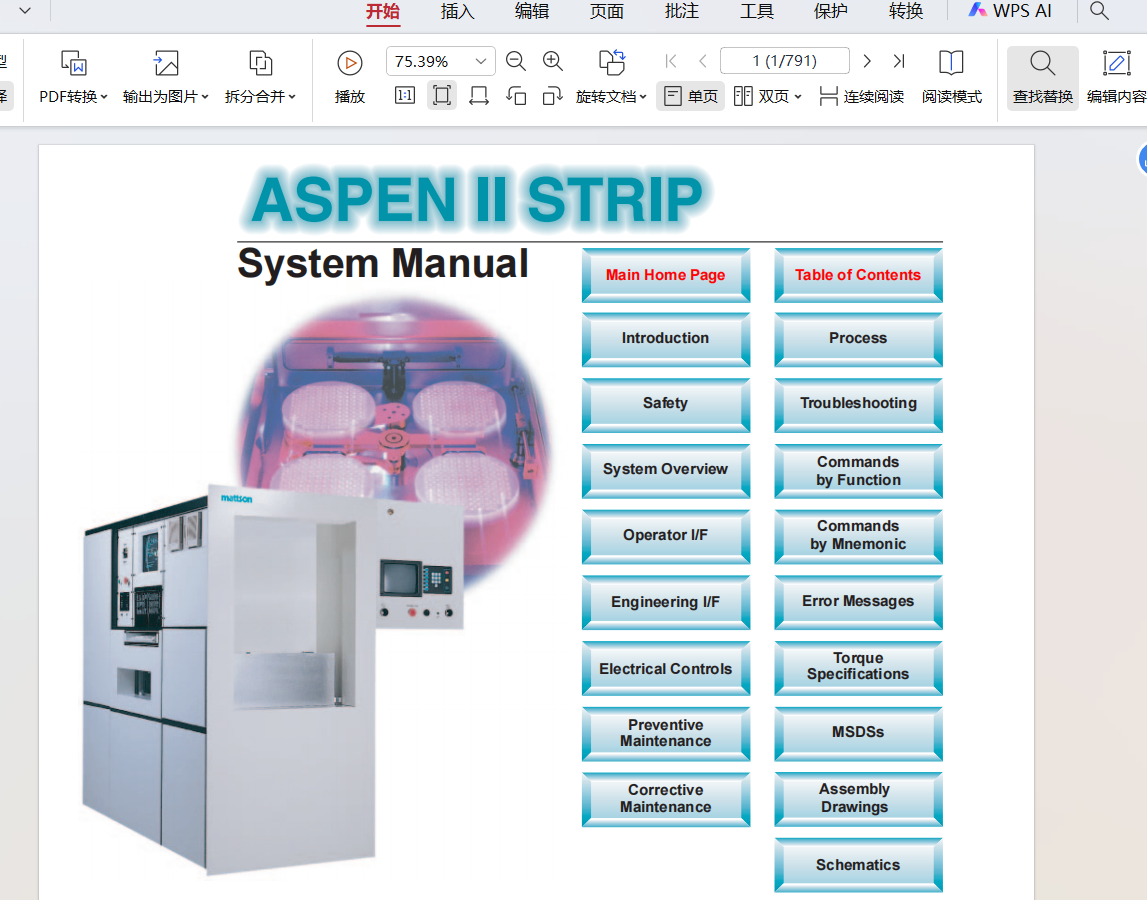Toggle single page view mode
1147x900 pixels.
tap(691, 96)
